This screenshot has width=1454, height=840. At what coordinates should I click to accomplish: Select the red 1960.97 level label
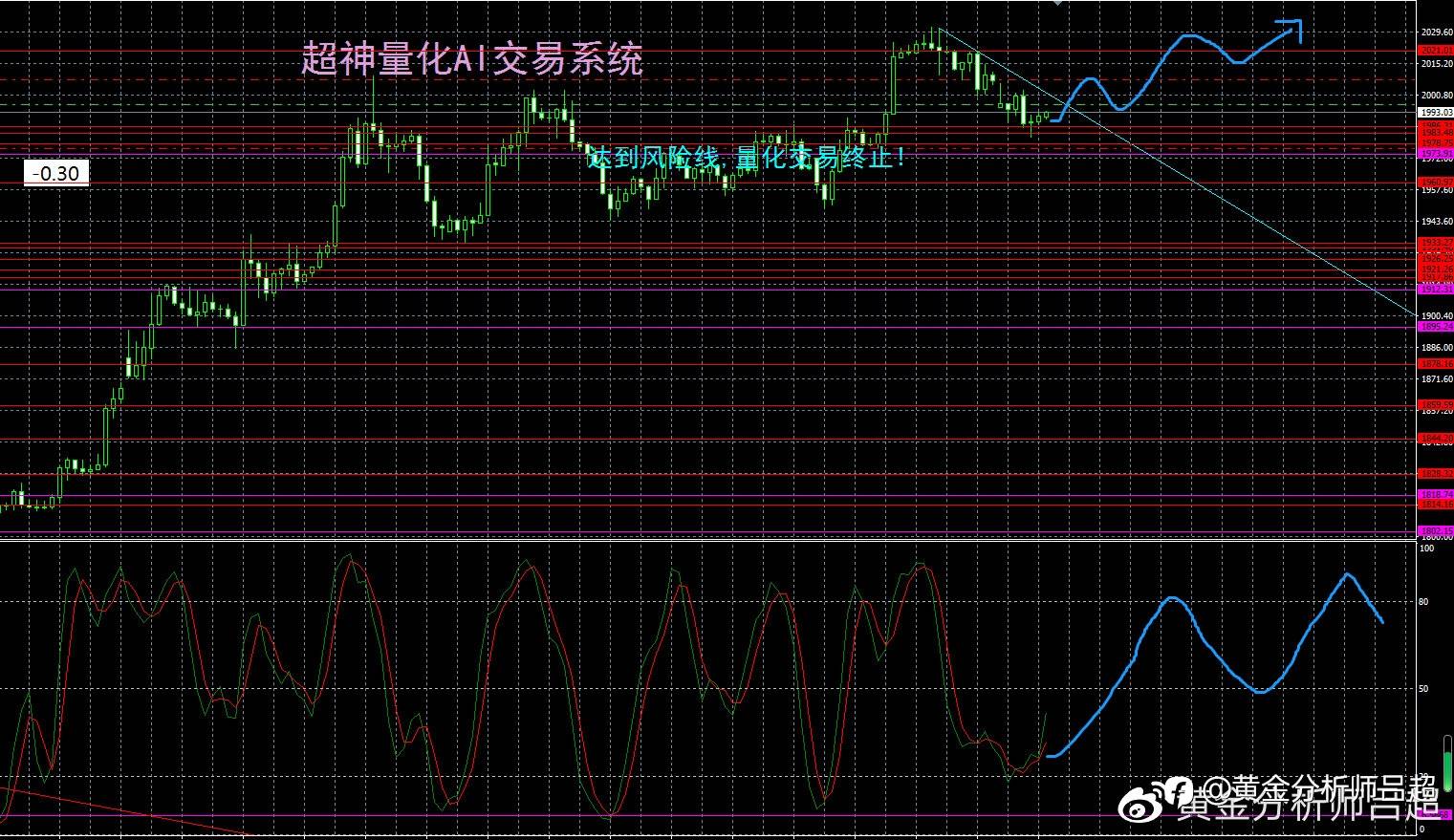tap(1436, 182)
